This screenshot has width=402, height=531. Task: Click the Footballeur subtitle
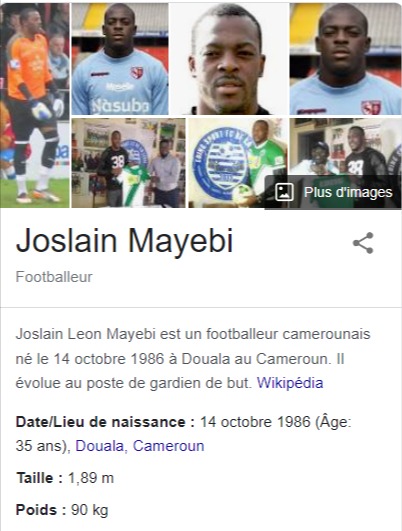54,277
